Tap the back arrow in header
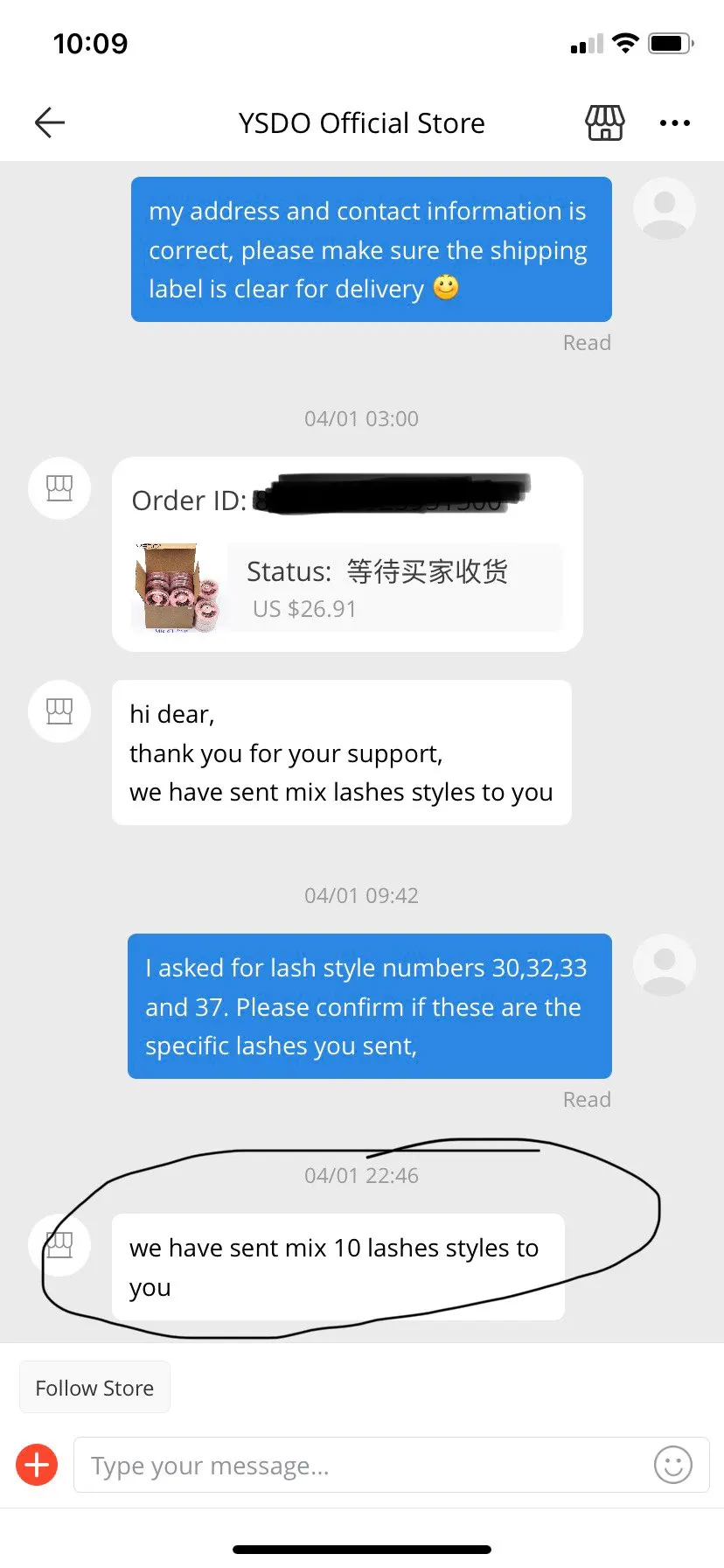The width and height of the screenshot is (724, 1568). [50, 122]
